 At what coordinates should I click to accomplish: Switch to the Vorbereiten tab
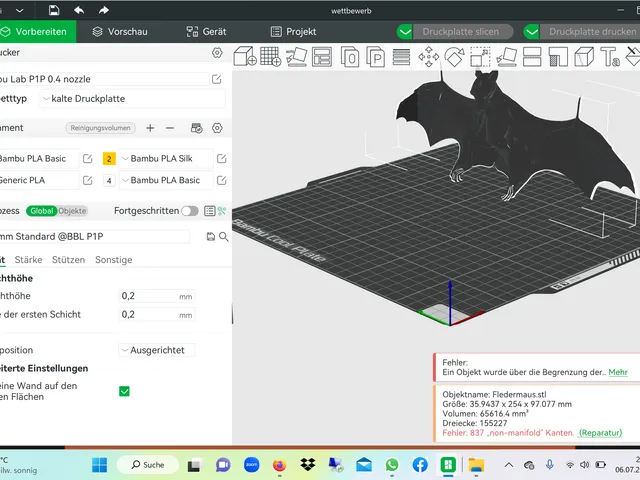tap(38, 32)
